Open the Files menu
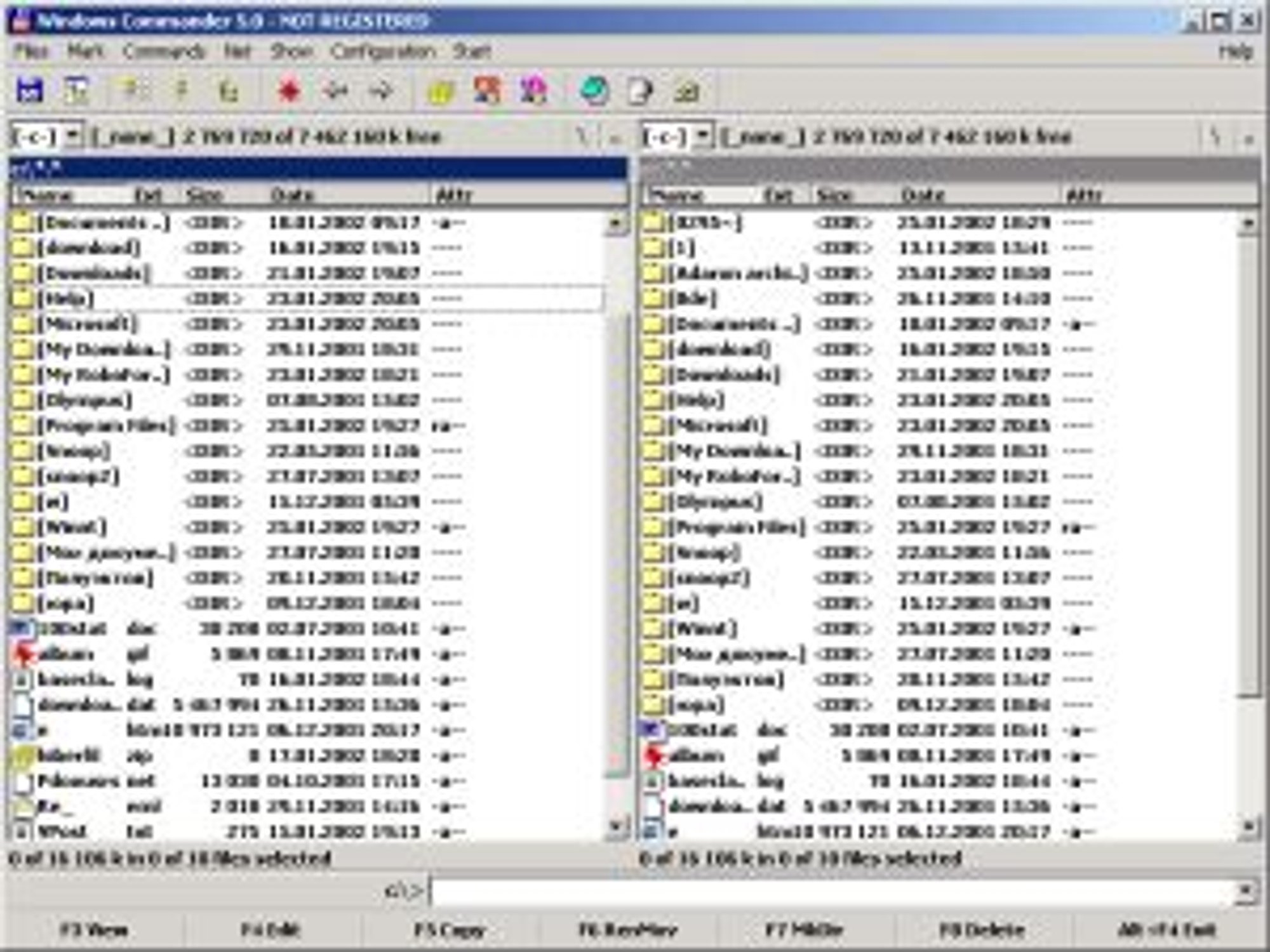Image resolution: width=1270 pixels, height=952 pixels. pos(31,51)
